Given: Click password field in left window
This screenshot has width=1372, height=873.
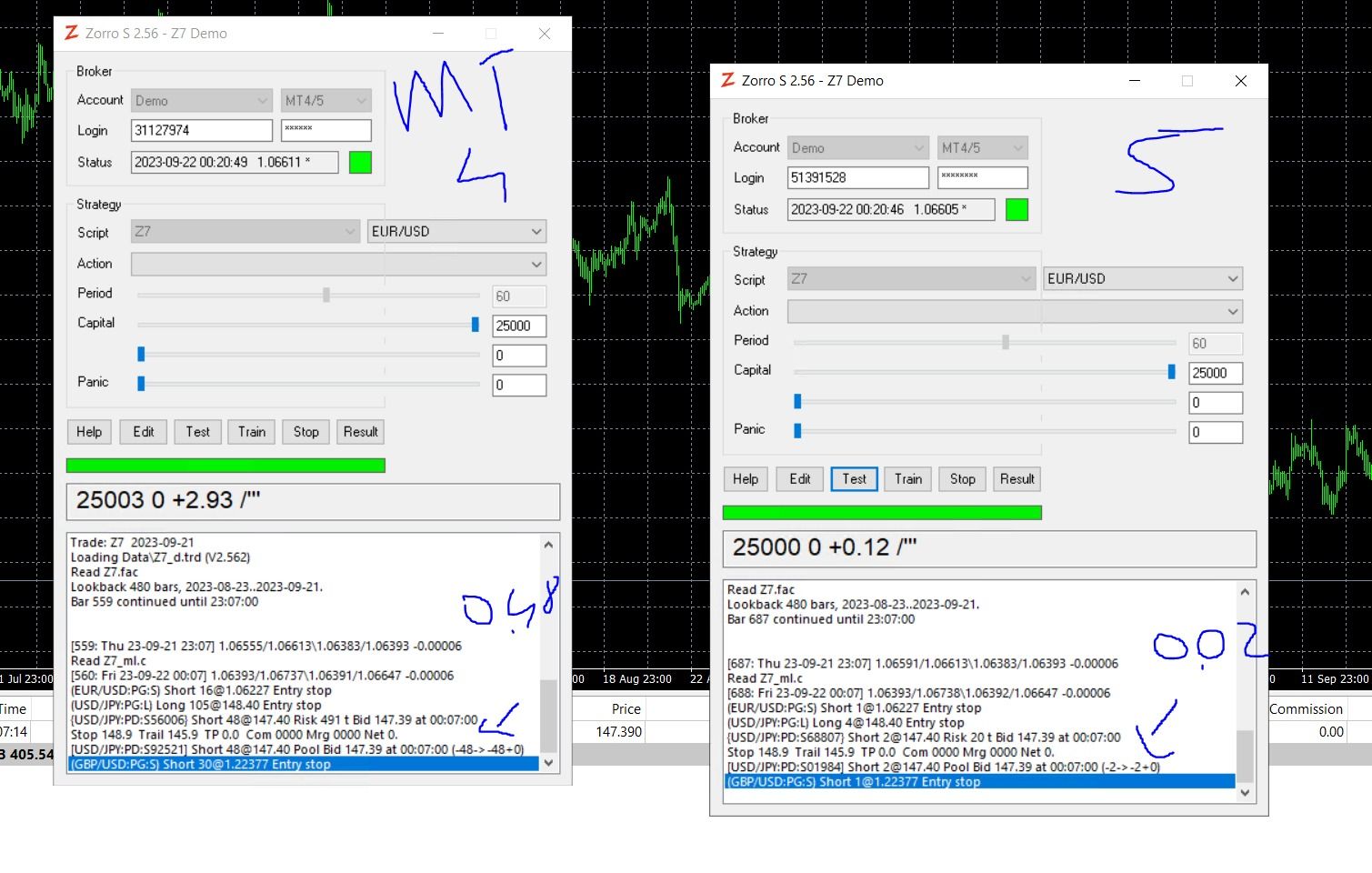Looking at the screenshot, I should click(x=326, y=130).
